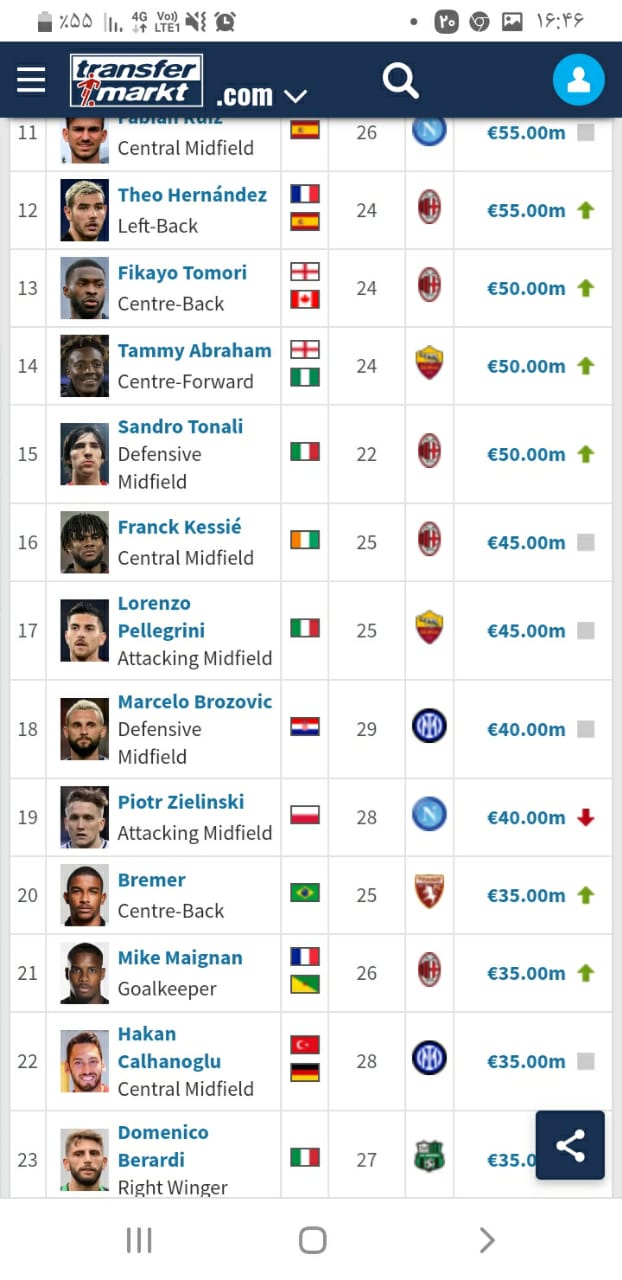The height and width of the screenshot is (1280, 622).
Task: Tap the search magnifier icon
Action: coord(400,80)
